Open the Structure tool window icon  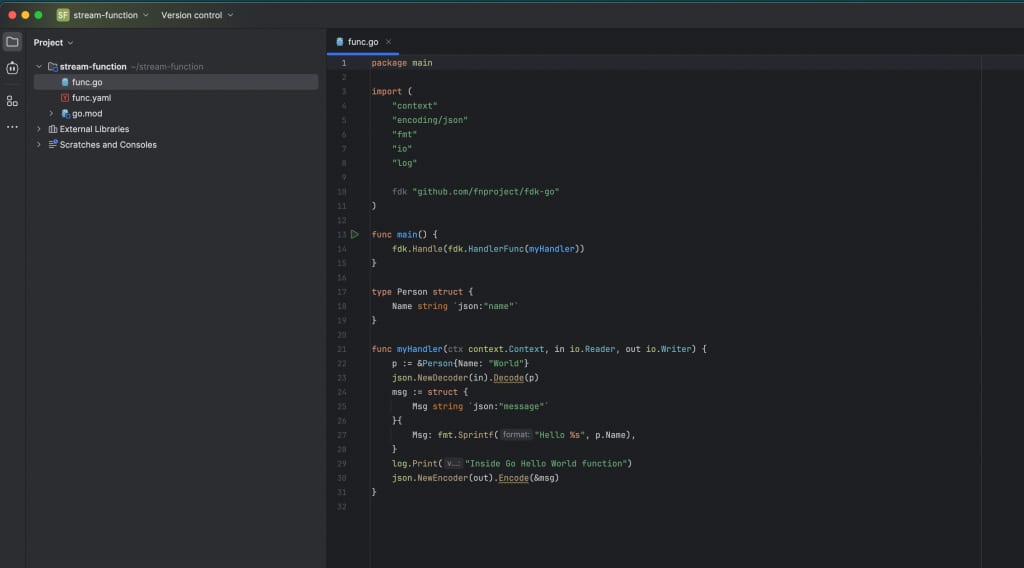(x=12, y=101)
